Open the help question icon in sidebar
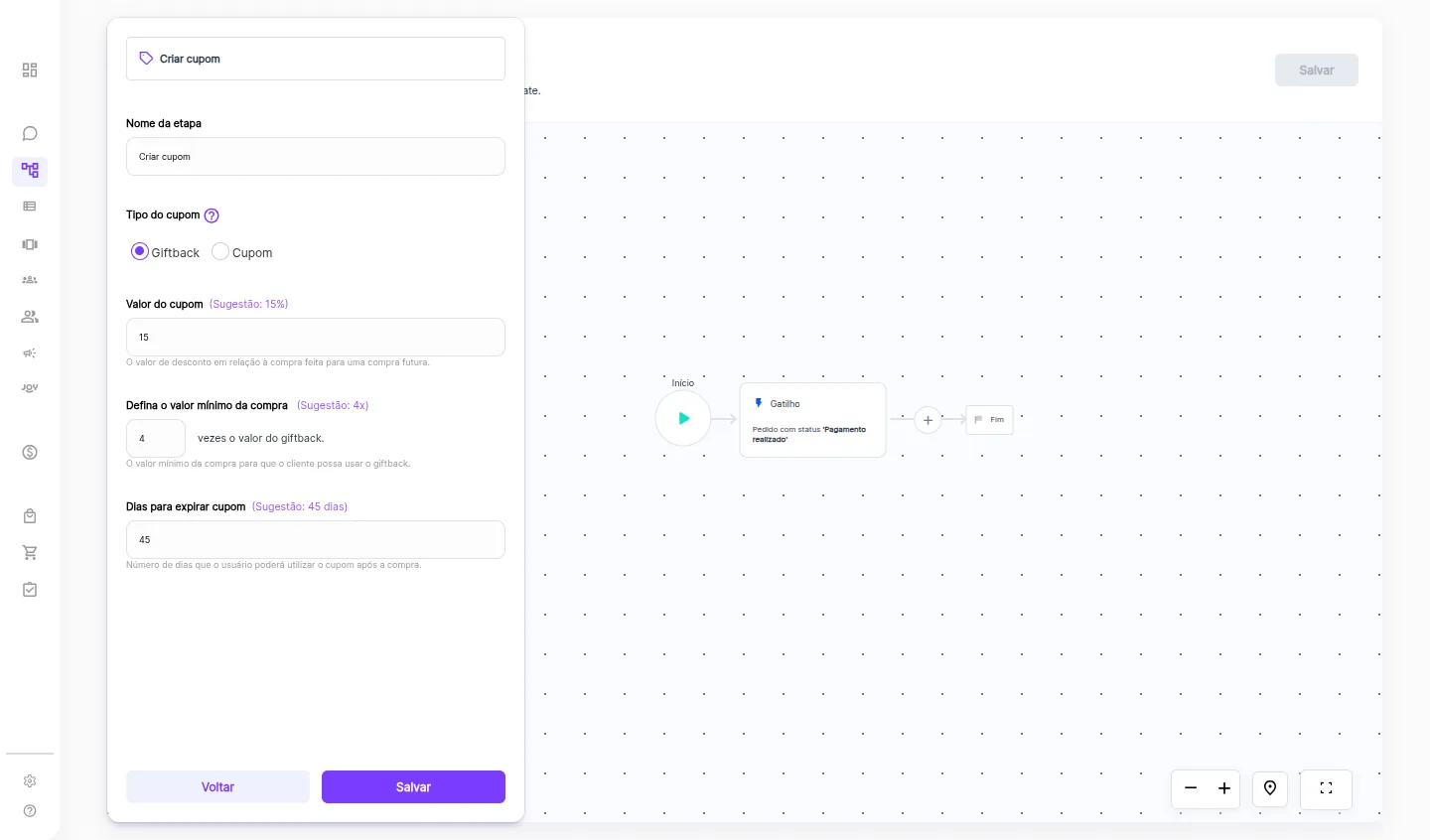The image size is (1430, 840). 30,811
